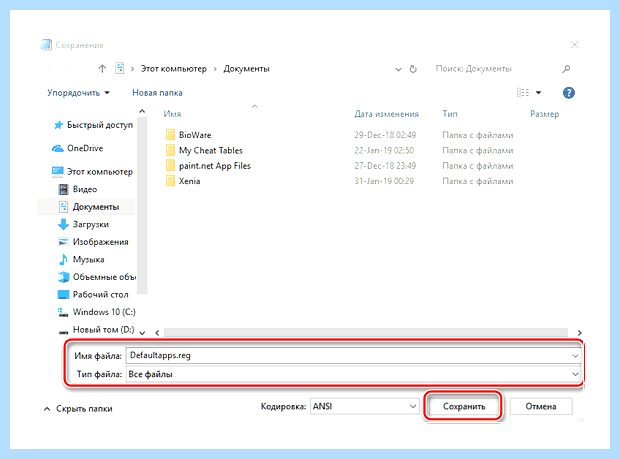This screenshot has height=459, width=620.
Task: Expand the address bar history dropdown
Action: click(398, 70)
